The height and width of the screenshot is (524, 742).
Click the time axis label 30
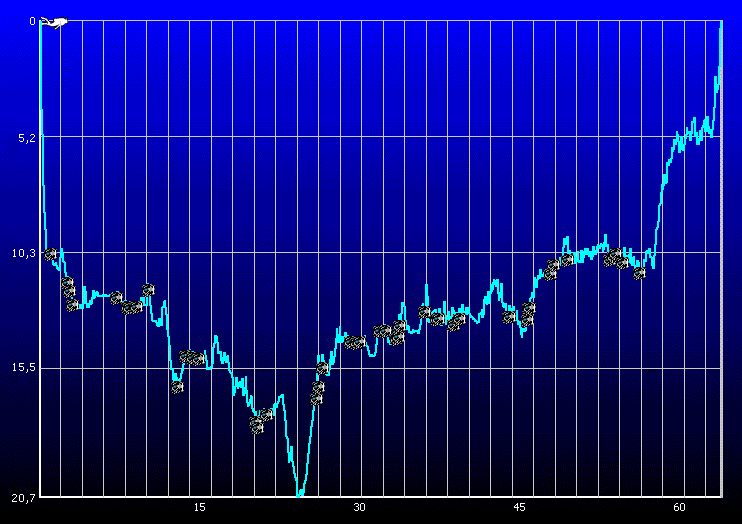coord(359,507)
